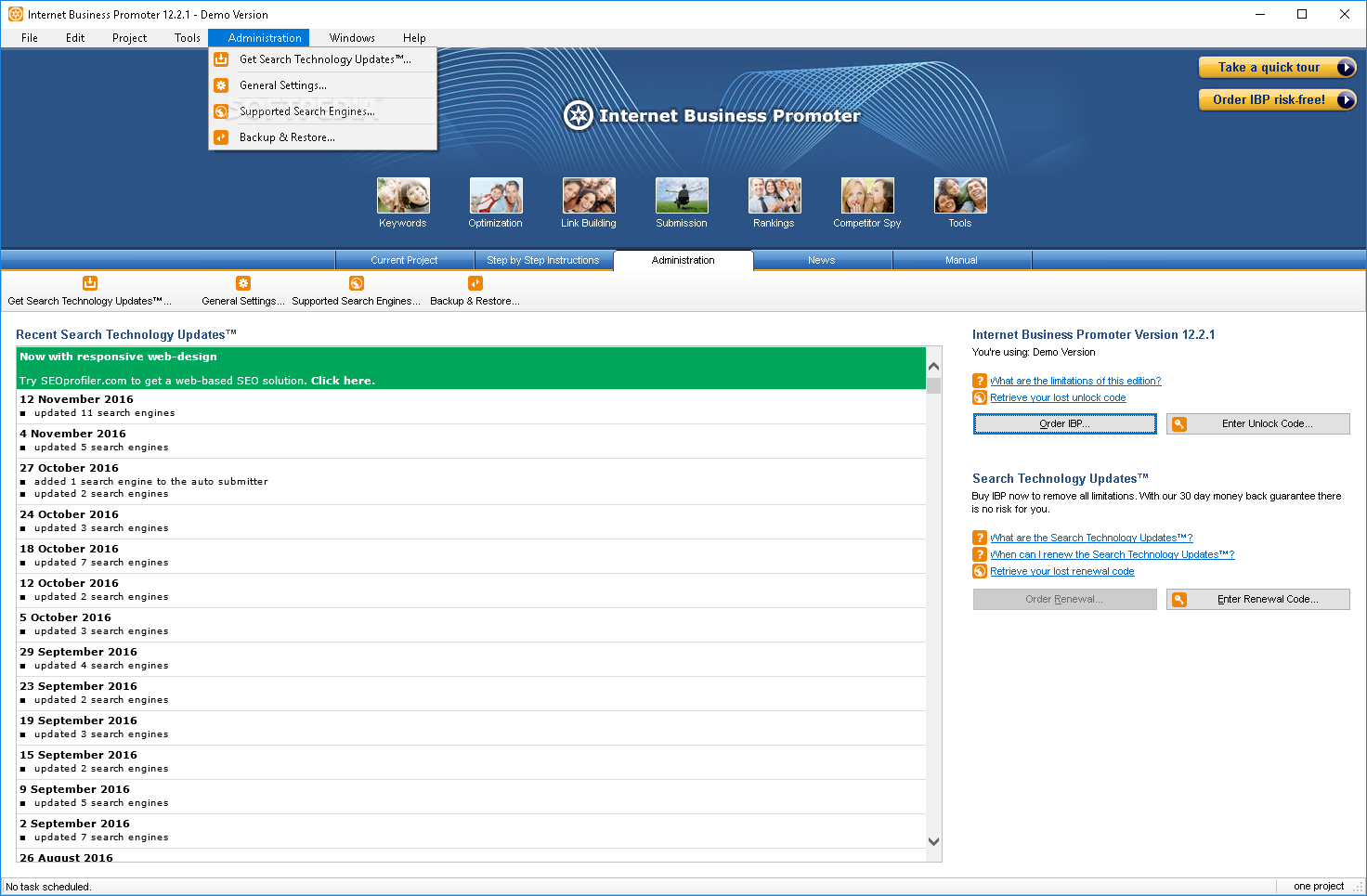Screen dimensions: 1367x896
Task: Click arrow icon on Order IBP risk-free
Action: (1346, 99)
